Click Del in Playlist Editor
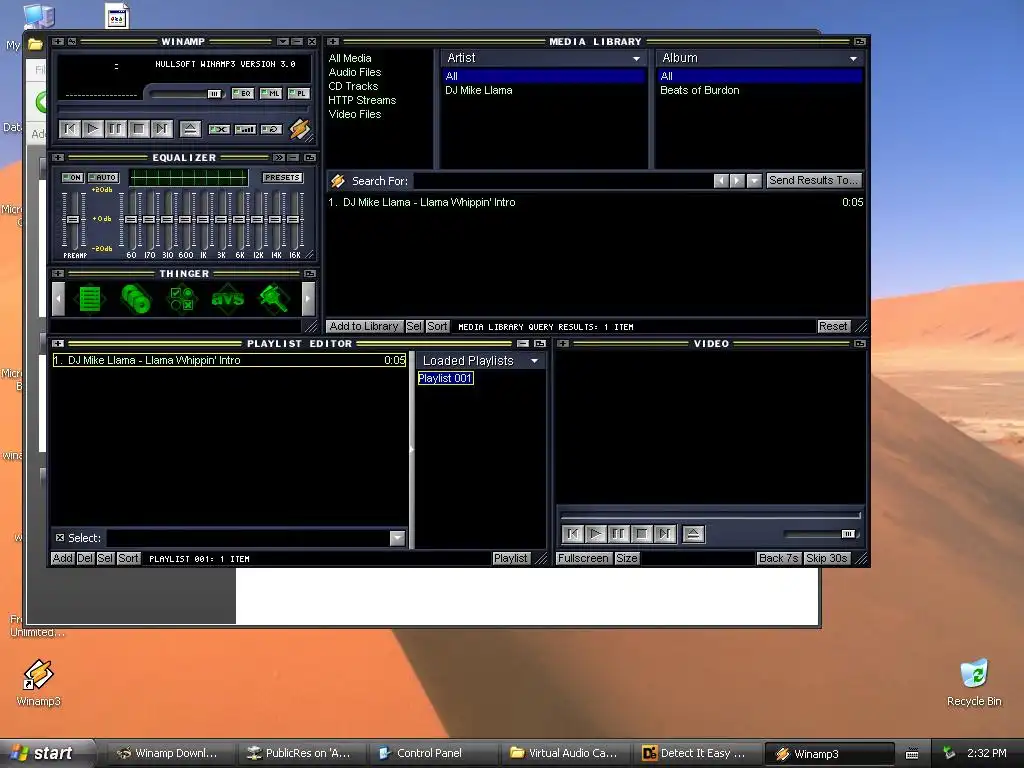The width and height of the screenshot is (1024, 768). pyautogui.click(x=85, y=558)
